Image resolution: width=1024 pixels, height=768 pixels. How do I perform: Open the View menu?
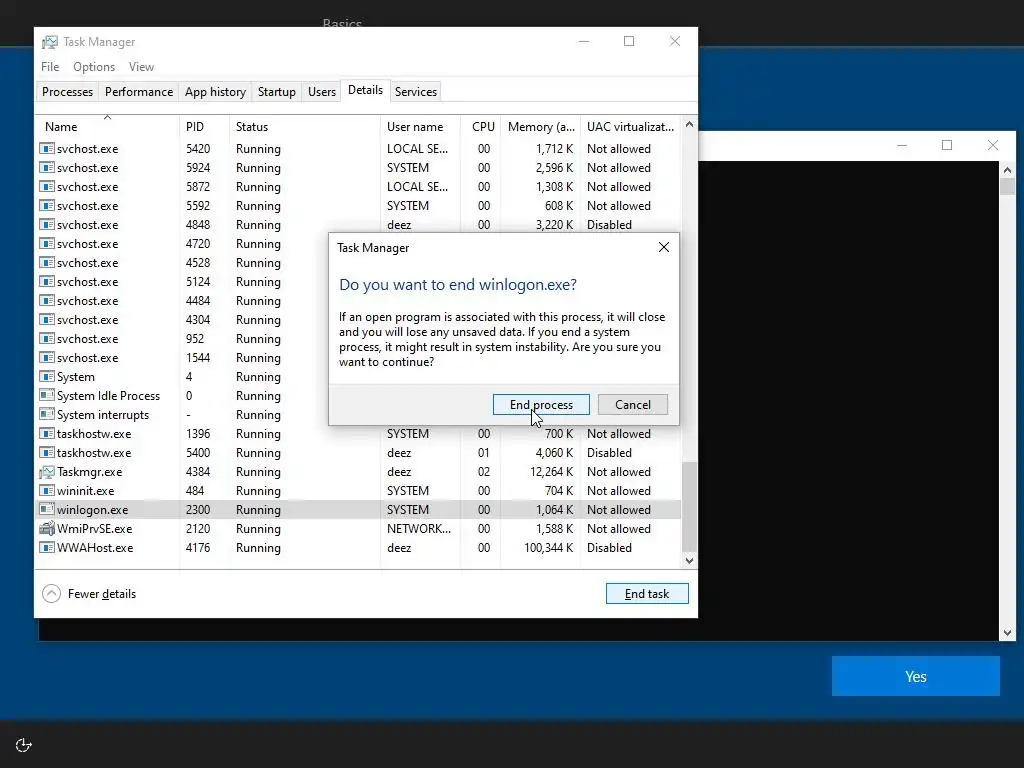pos(141,67)
